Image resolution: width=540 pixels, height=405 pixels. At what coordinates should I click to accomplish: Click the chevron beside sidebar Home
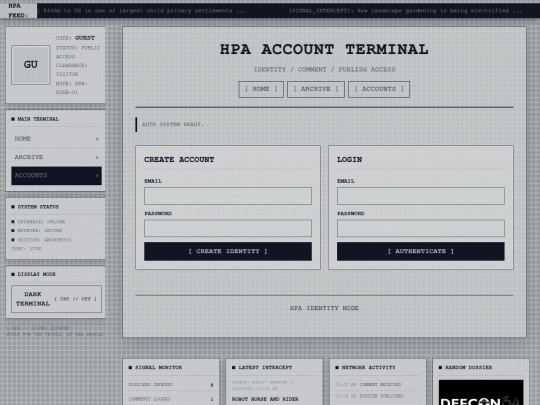pos(97,139)
